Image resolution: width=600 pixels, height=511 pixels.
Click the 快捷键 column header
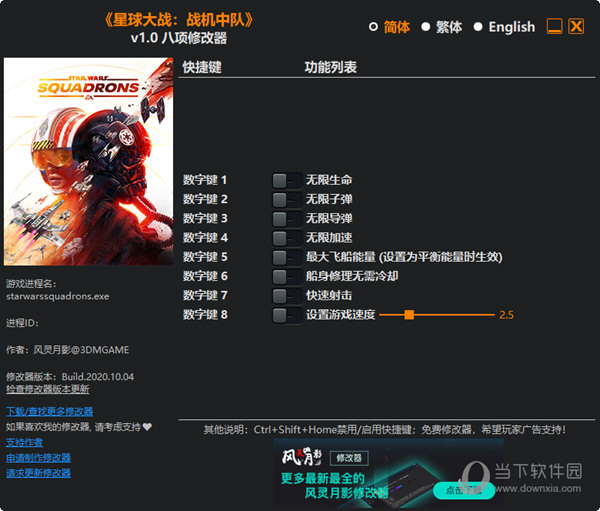point(202,67)
